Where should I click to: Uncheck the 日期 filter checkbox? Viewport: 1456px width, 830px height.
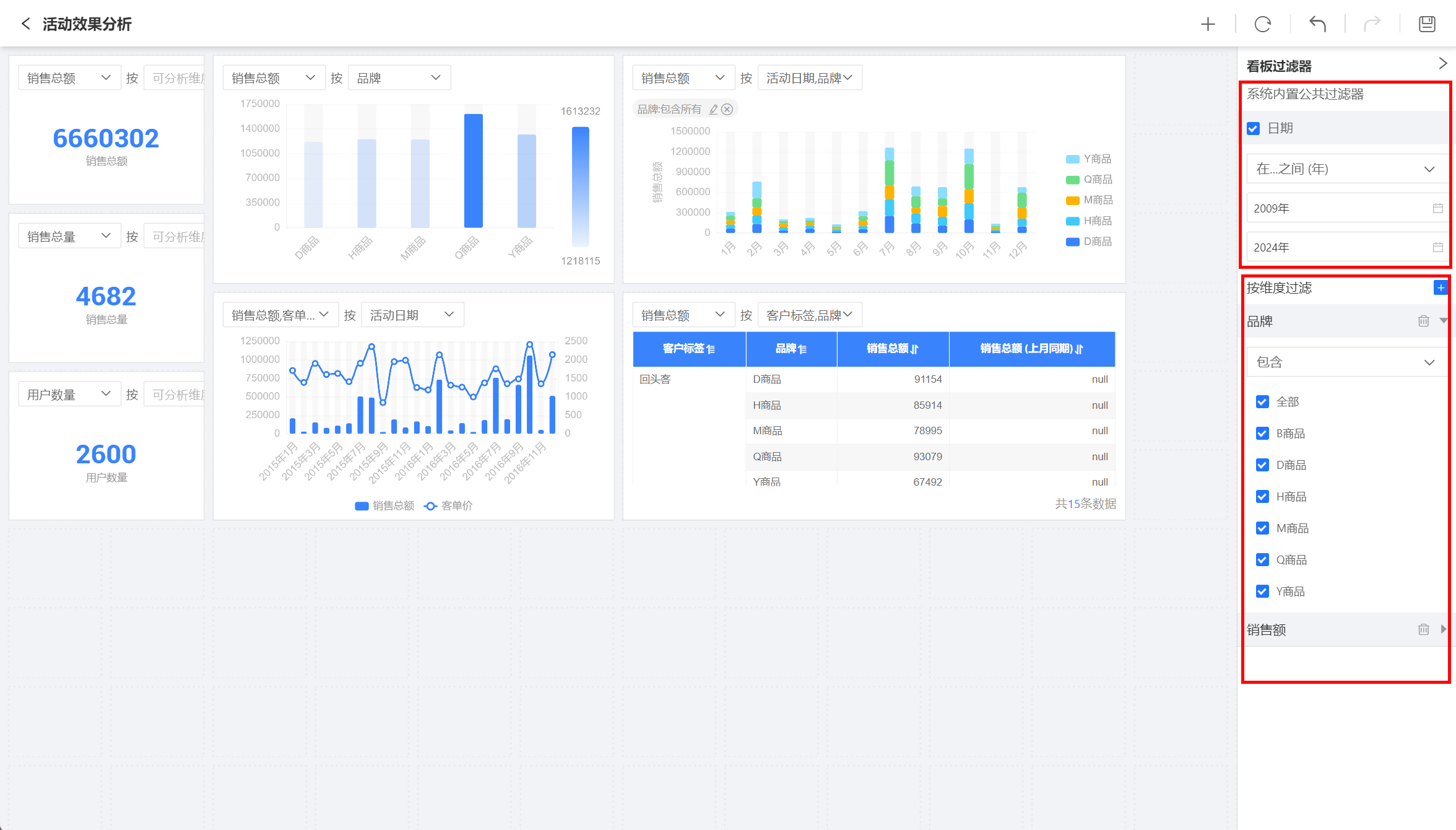coord(1254,128)
